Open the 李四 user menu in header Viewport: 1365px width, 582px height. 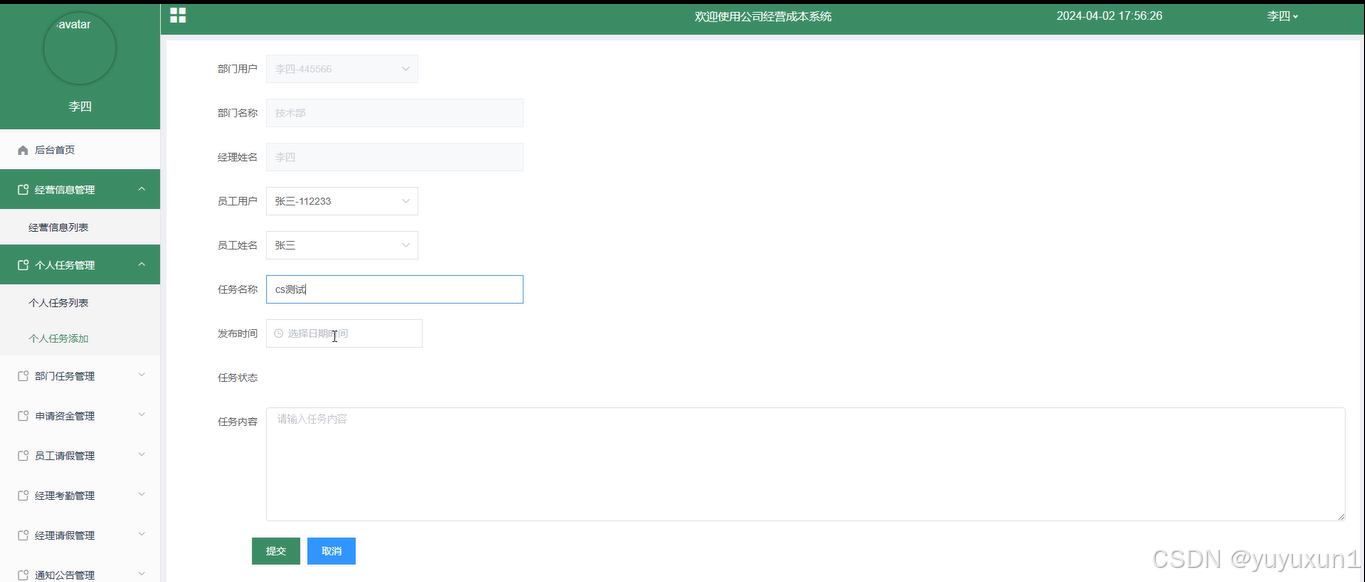pos(1282,16)
